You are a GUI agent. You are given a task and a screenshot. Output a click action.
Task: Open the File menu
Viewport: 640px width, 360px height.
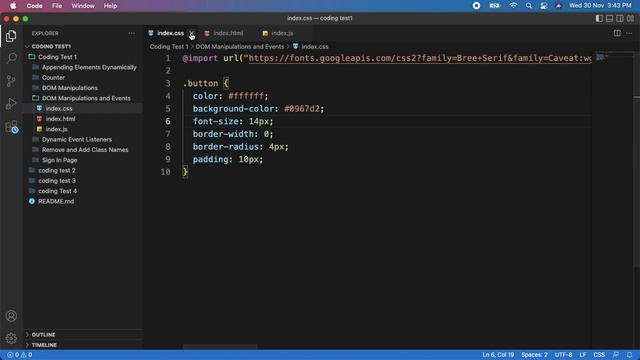[x=57, y=6]
